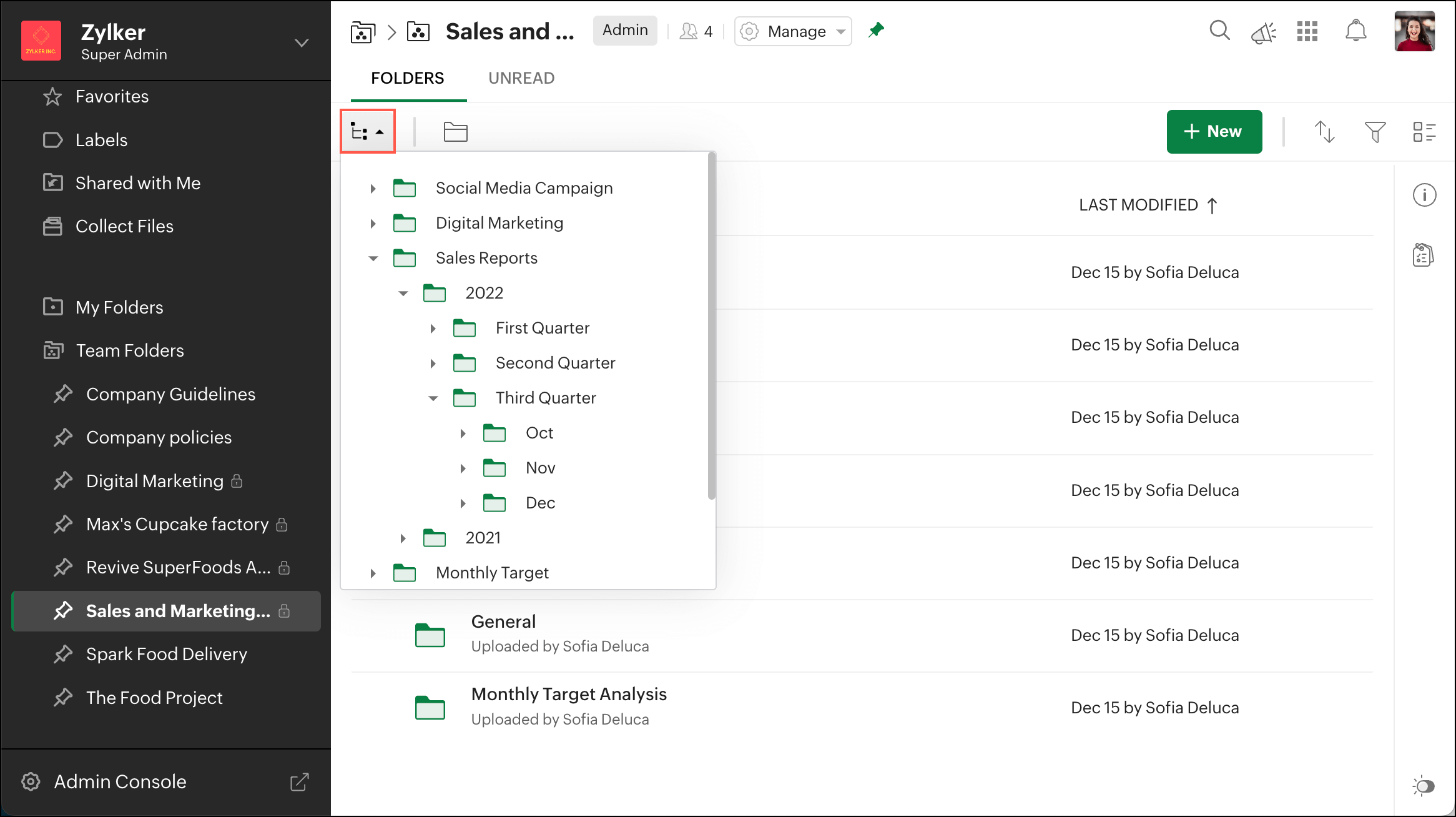Click the notifications bell icon
This screenshot has height=817, width=1456.
[x=1356, y=31]
